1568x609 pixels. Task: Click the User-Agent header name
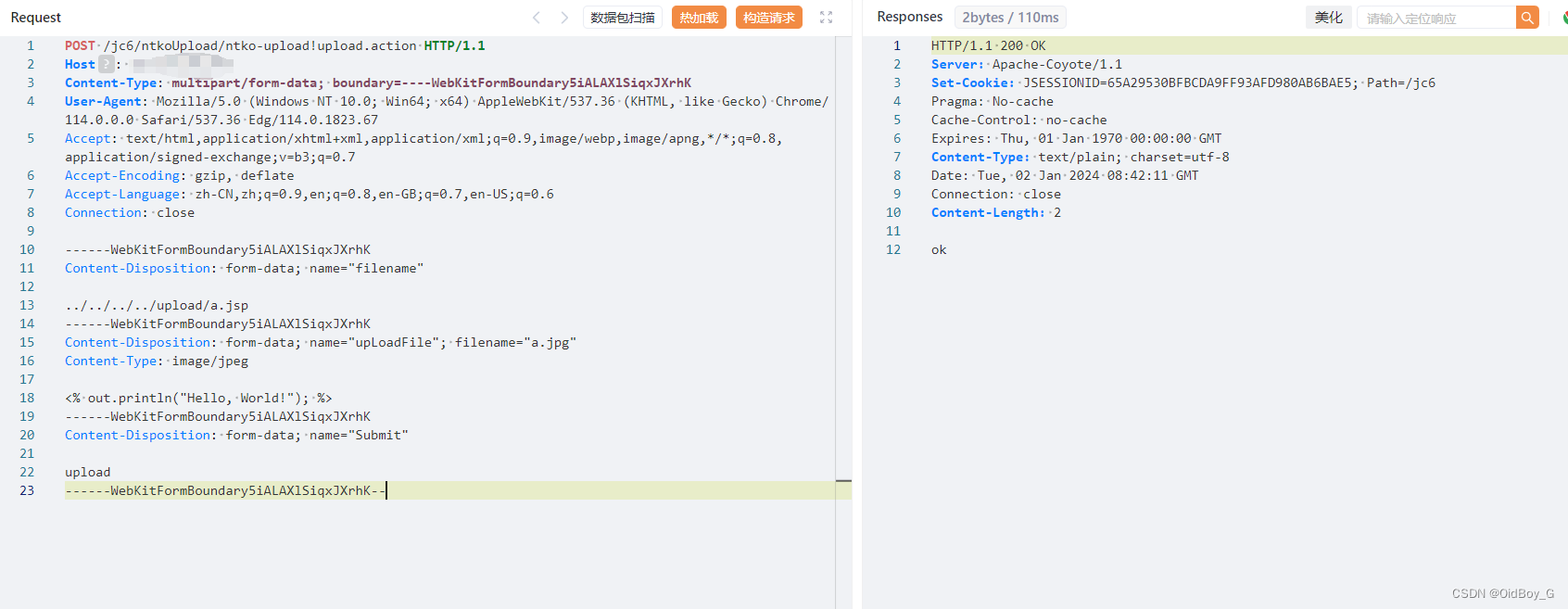tap(104, 101)
